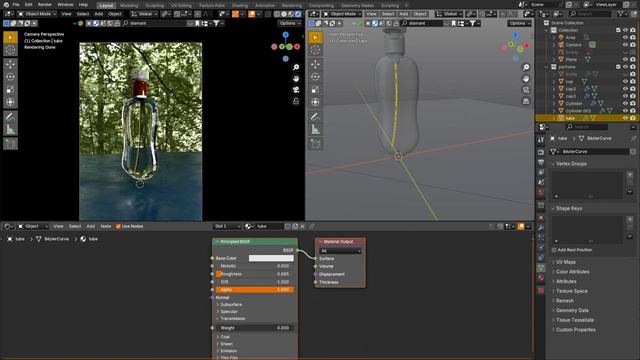The width and height of the screenshot is (640, 360).
Task: Expand the Color Attributes panel
Action: pyautogui.click(x=572, y=271)
